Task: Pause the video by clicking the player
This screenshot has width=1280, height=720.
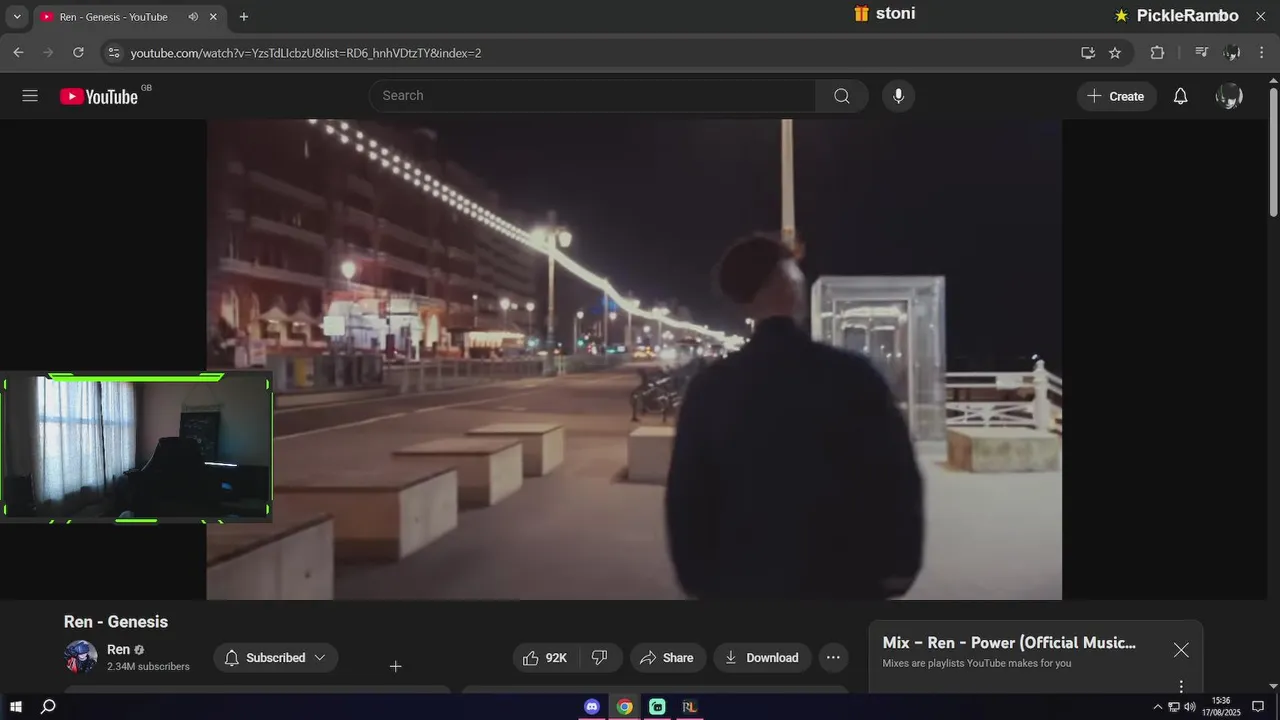Action: tap(634, 359)
